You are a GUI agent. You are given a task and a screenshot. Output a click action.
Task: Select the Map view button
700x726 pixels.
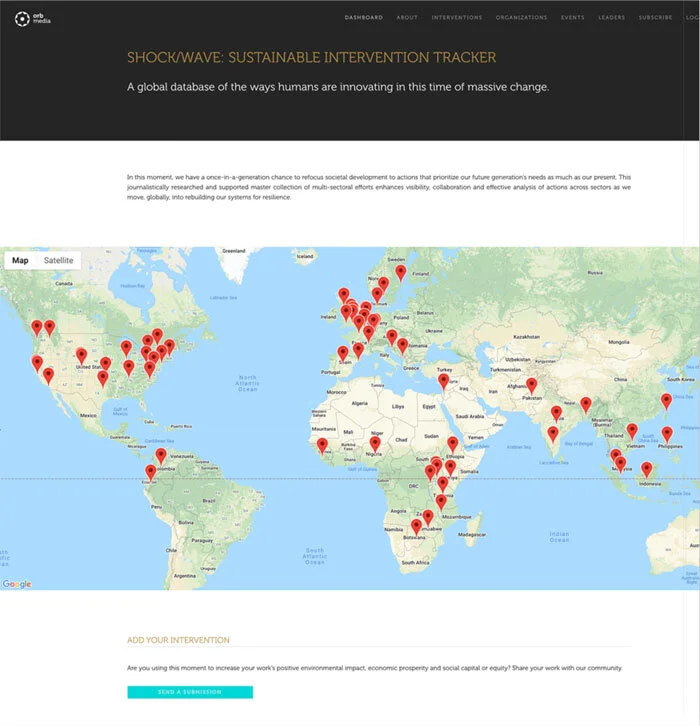point(20,260)
